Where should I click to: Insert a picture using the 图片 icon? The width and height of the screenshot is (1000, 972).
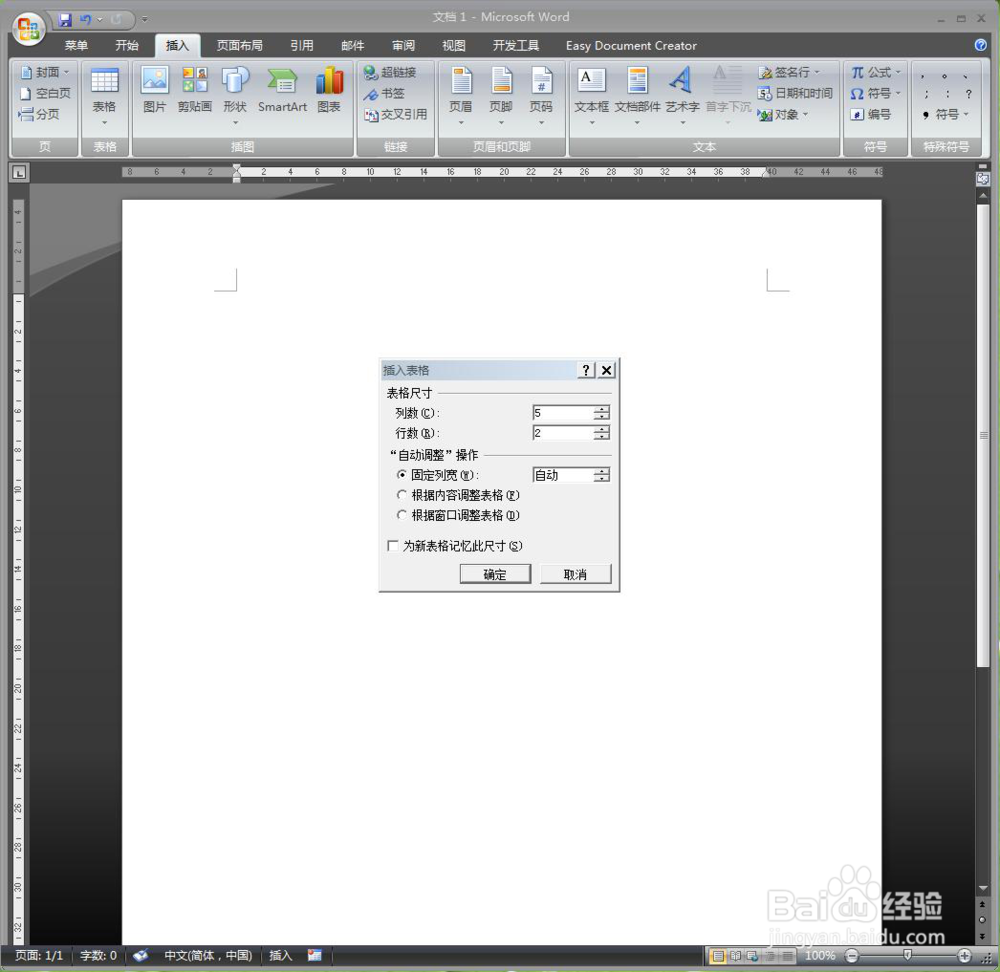tap(154, 90)
